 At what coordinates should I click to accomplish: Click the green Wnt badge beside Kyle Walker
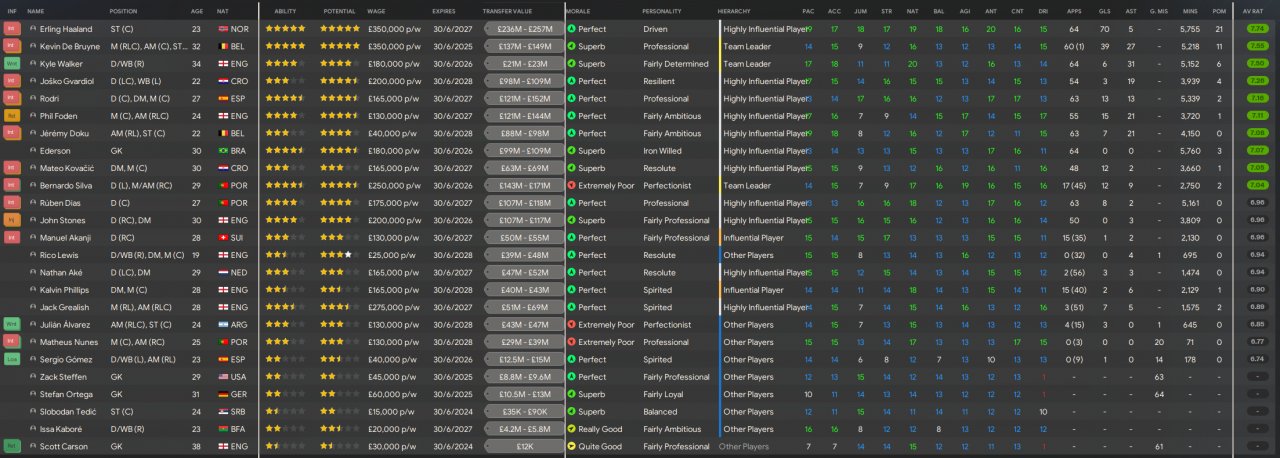[x=12, y=64]
